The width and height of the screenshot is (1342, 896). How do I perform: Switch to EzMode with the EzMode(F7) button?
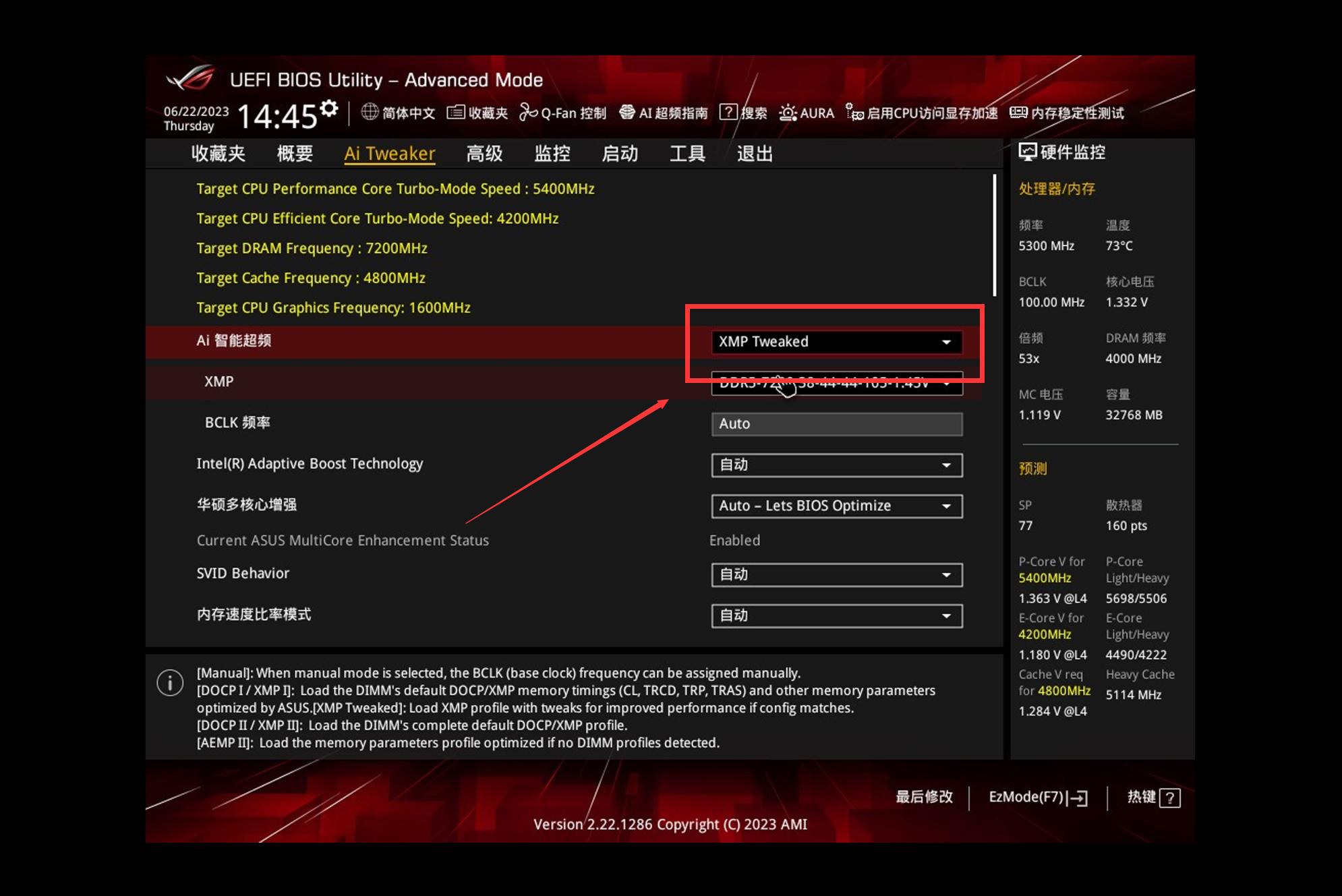(x=1038, y=797)
